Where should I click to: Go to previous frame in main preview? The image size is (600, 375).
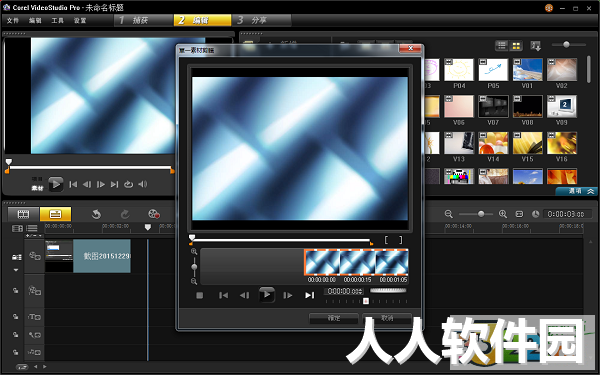(x=87, y=184)
